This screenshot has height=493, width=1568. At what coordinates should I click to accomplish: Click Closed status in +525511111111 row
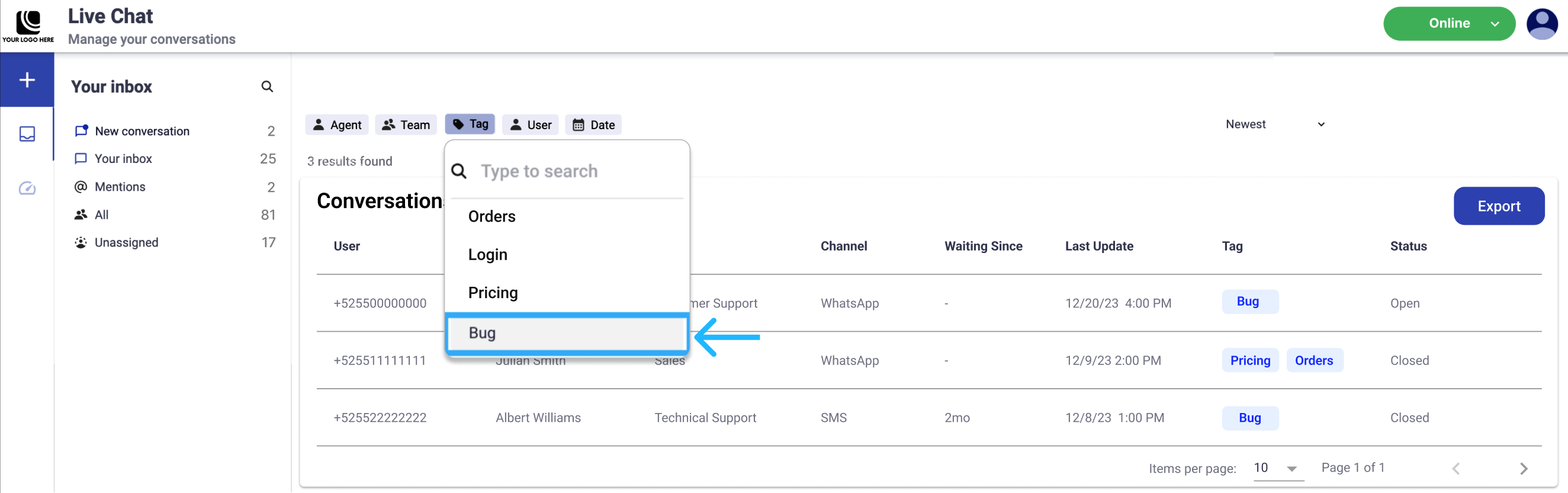(1409, 361)
